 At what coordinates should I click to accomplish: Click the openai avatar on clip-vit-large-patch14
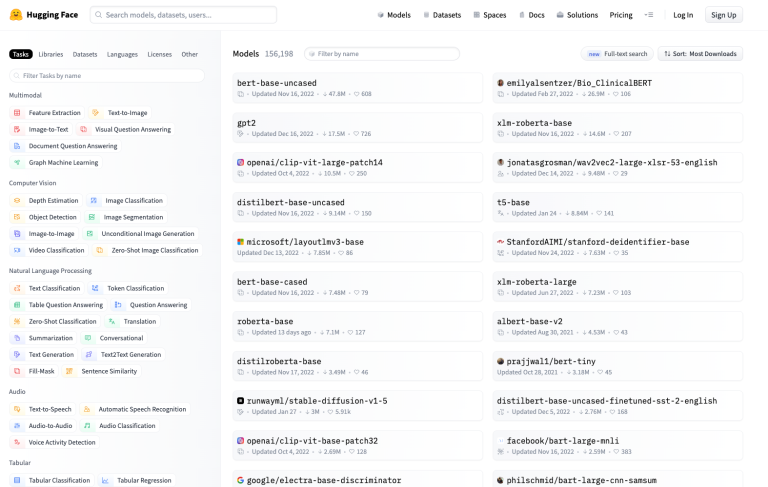click(241, 162)
